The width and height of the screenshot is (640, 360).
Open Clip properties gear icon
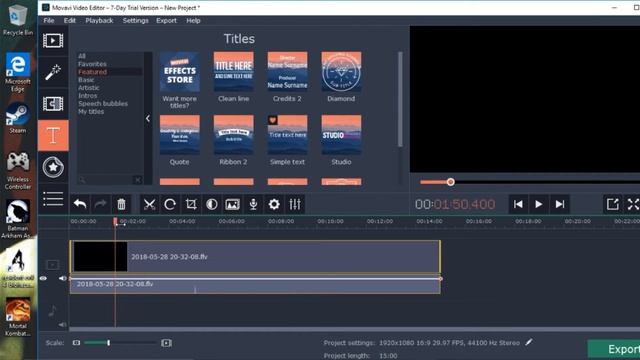pyautogui.click(x=274, y=204)
